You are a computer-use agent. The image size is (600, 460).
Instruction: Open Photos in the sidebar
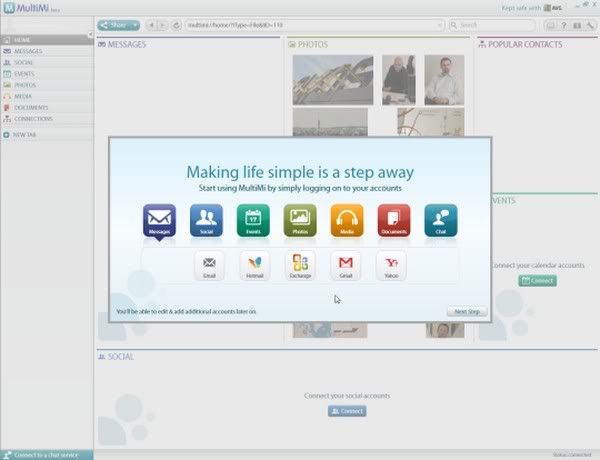[47, 85]
